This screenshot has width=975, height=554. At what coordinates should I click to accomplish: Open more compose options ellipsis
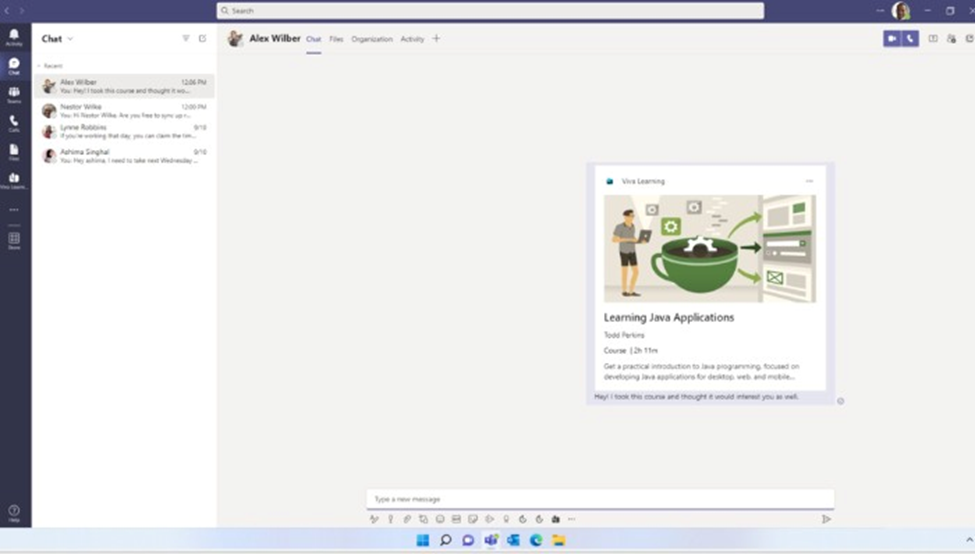point(571,519)
